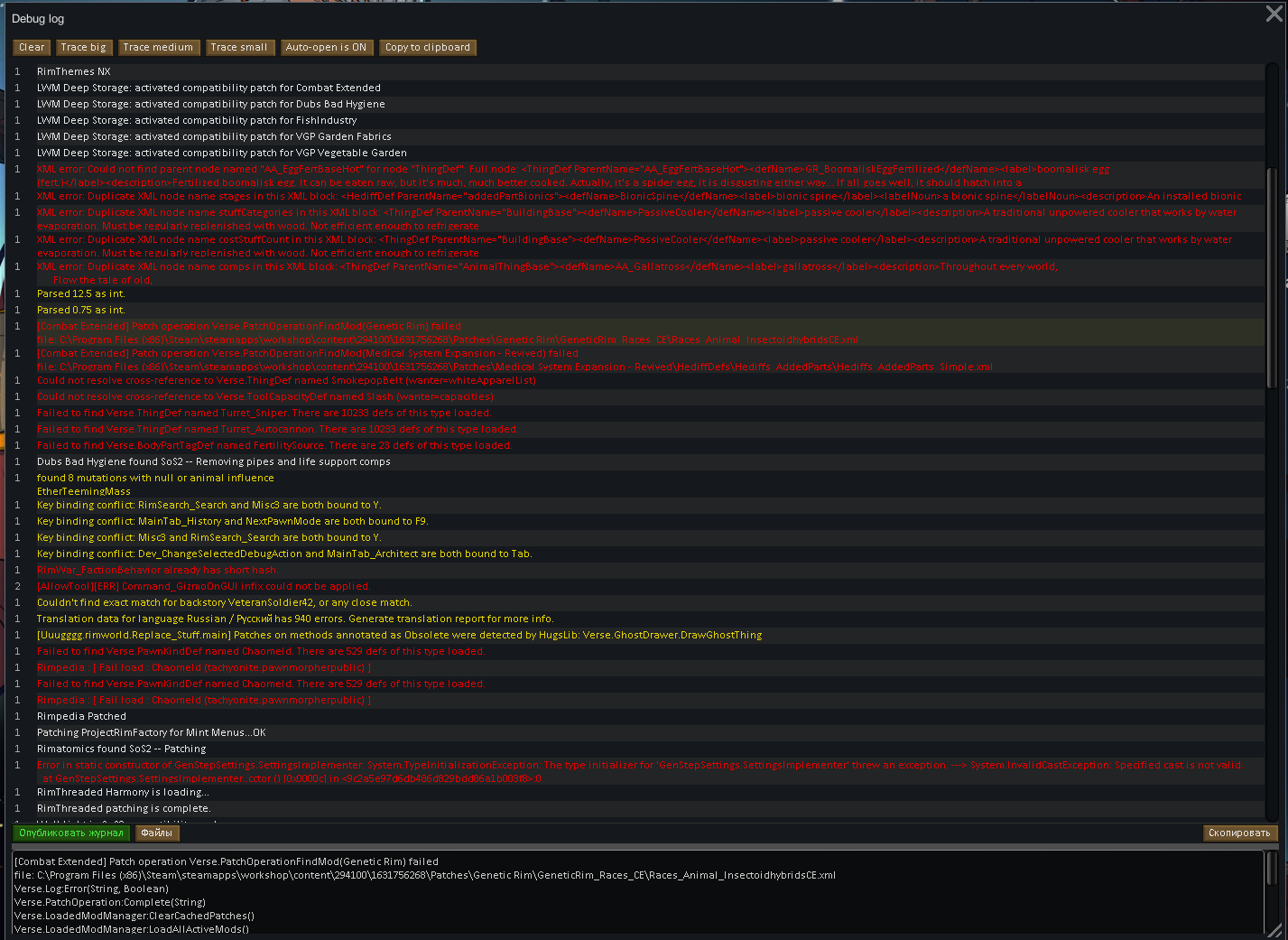Screen dimensions: 1288x940
Task: Select the 'Parsed 12.5 as int.' warning
Action: pyautogui.click(x=638, y=294)
